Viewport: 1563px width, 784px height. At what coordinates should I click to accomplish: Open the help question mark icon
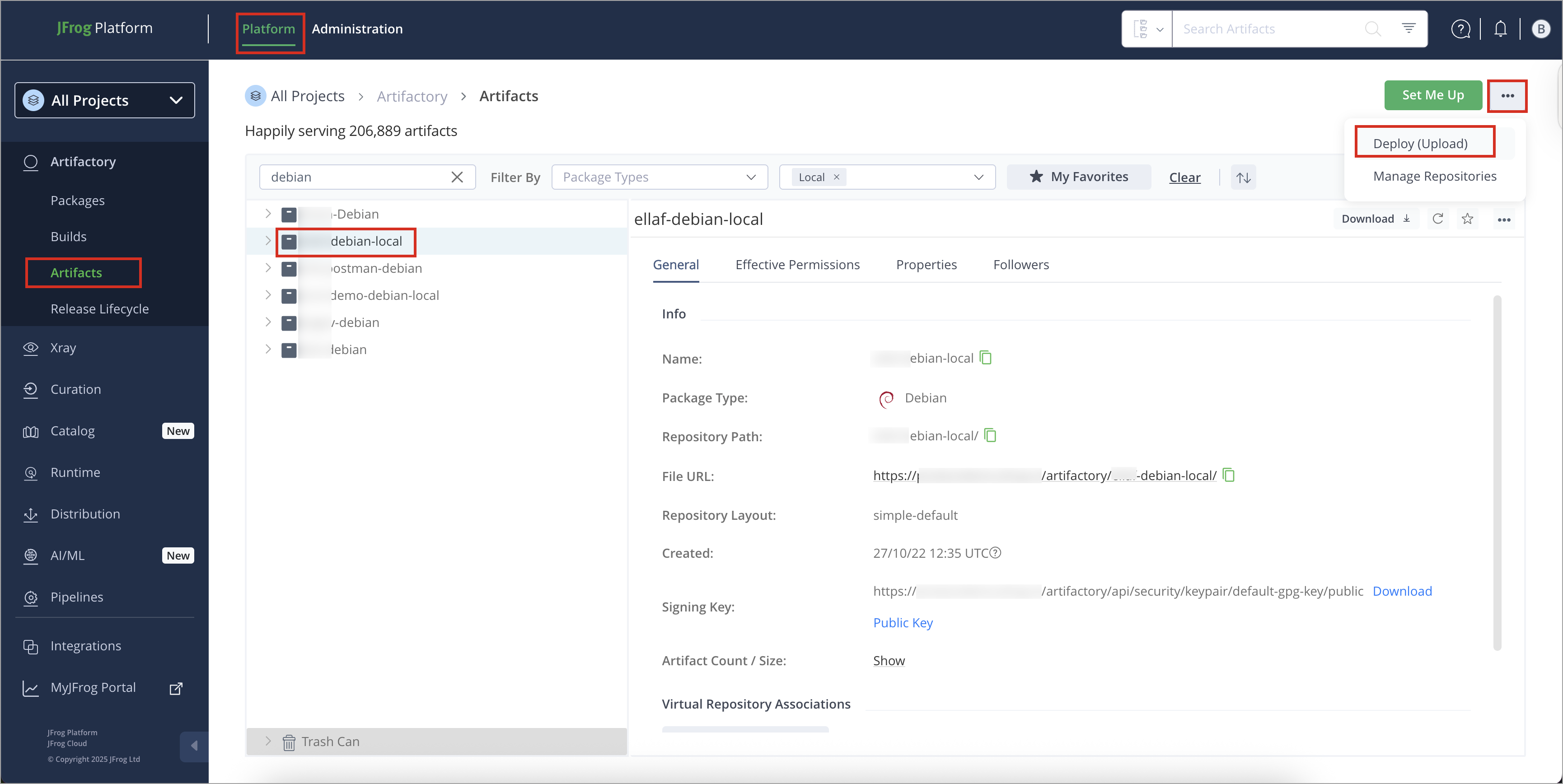[1460, 28]
